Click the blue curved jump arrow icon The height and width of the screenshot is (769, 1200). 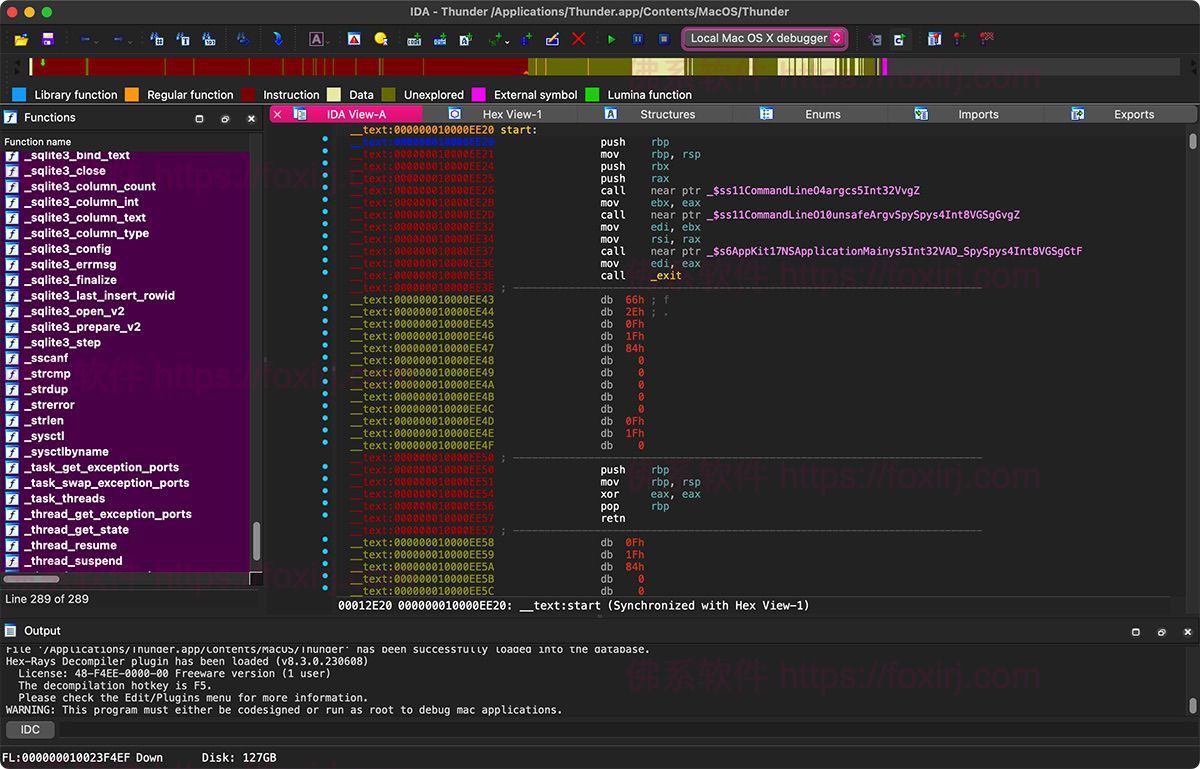click(277, 39)
